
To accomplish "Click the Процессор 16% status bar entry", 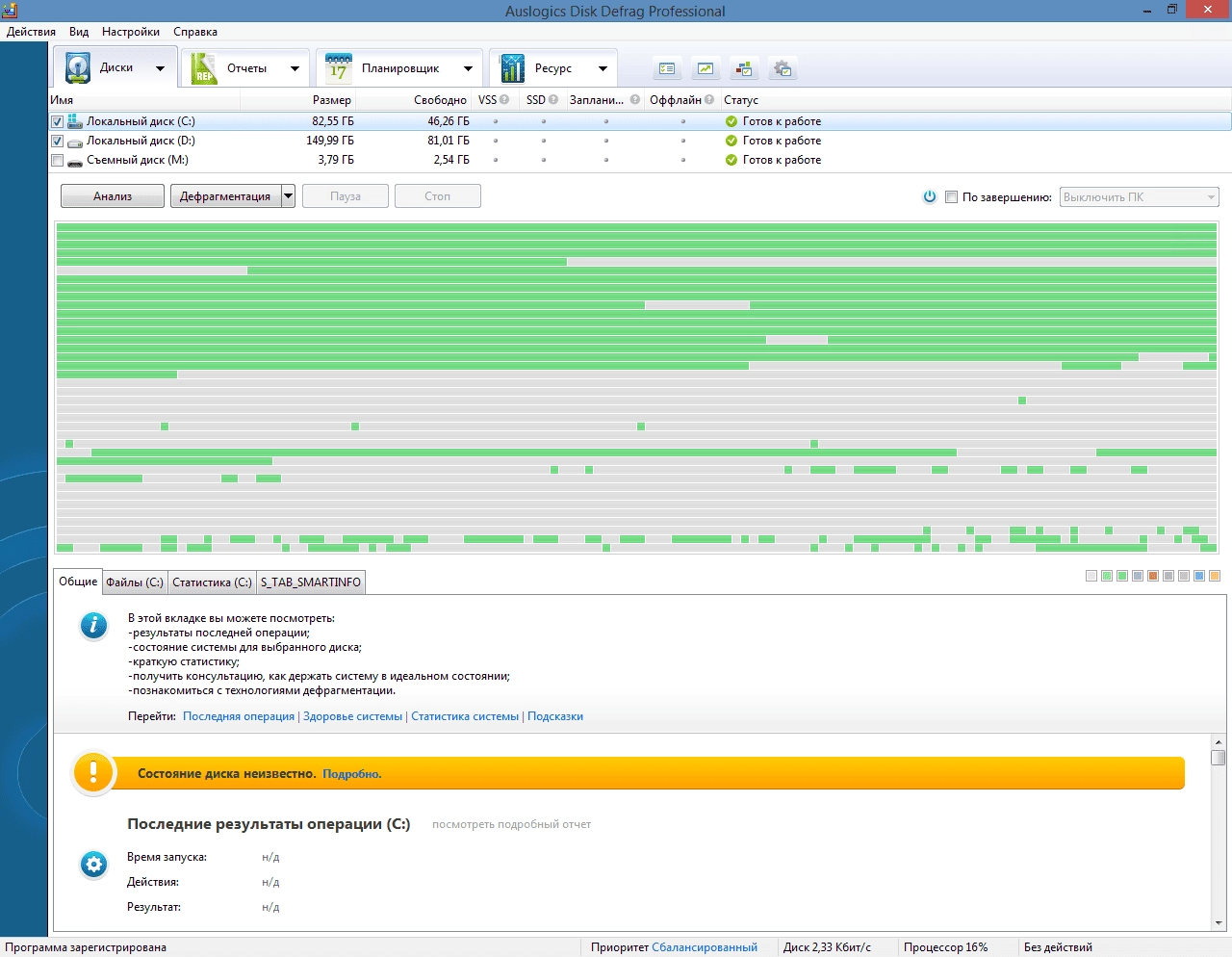I will point(945,947).
